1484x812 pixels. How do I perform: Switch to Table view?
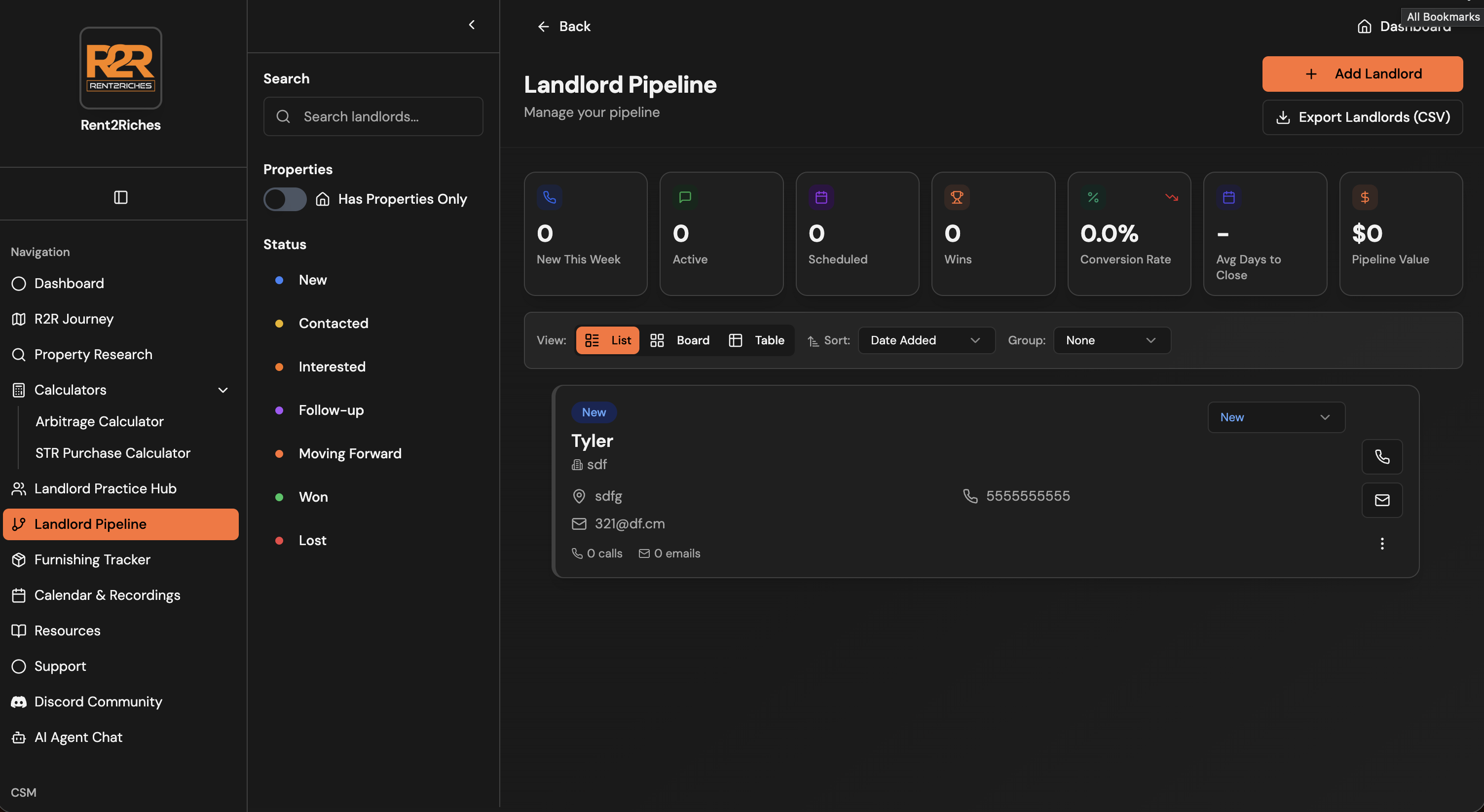click(757, 340)
